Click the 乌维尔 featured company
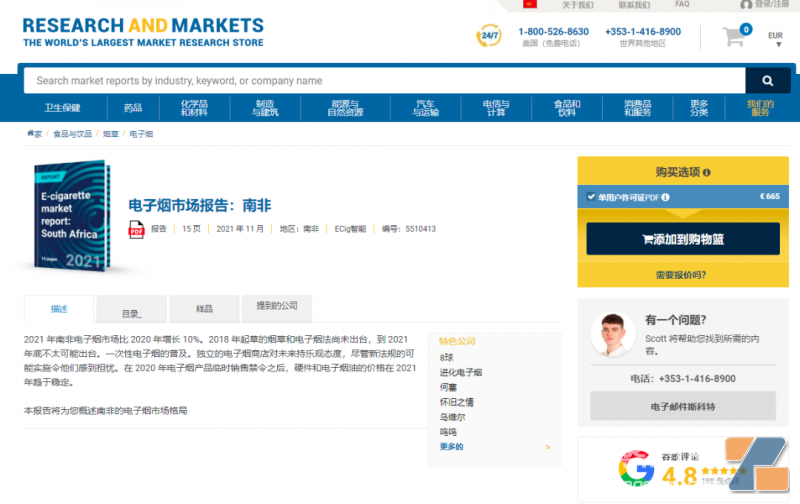 453,417
